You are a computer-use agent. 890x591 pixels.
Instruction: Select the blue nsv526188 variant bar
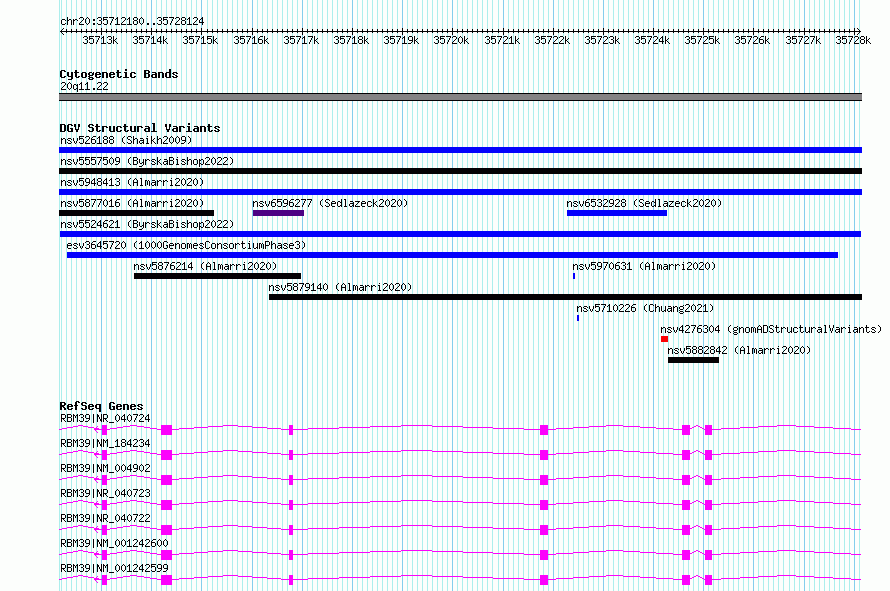460,150
